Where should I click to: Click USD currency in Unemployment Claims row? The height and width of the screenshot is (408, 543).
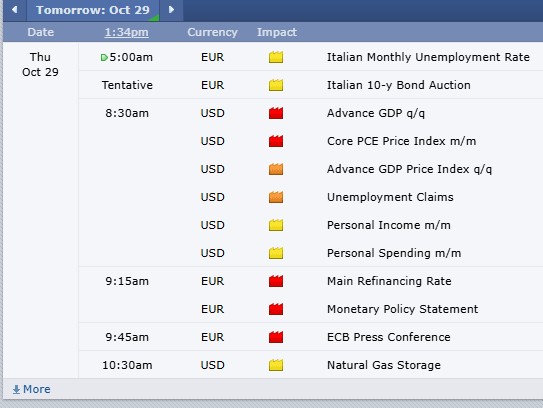pyautogui.click(x=213, y=197)
